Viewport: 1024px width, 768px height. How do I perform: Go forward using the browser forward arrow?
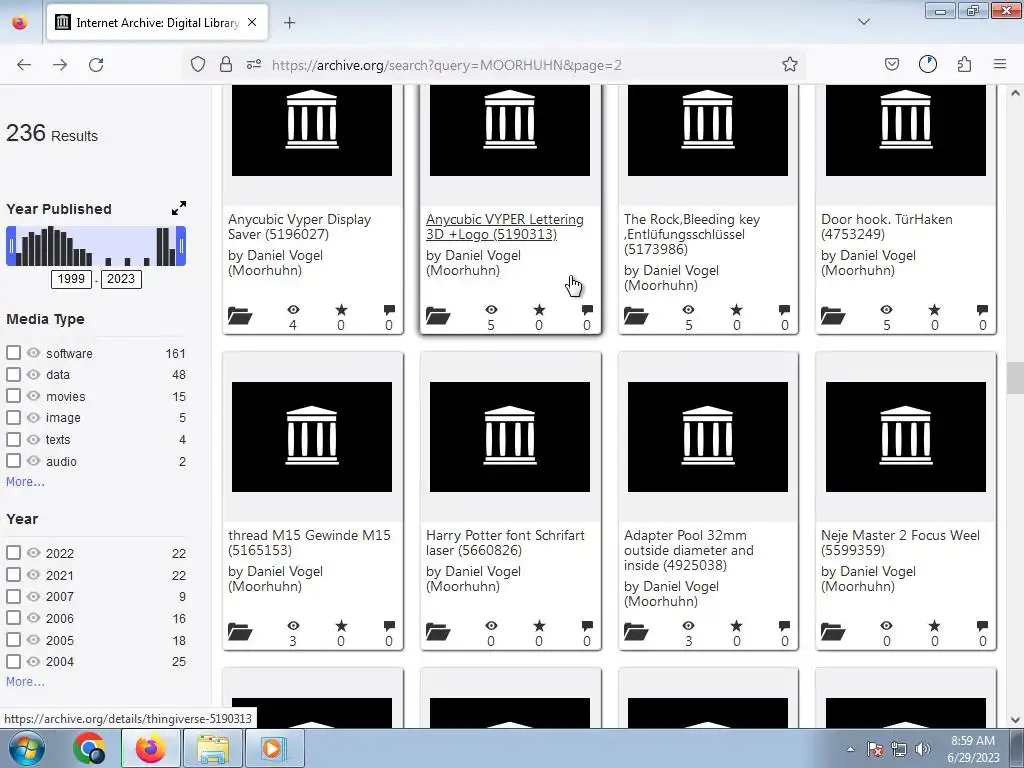coord(60,65)
